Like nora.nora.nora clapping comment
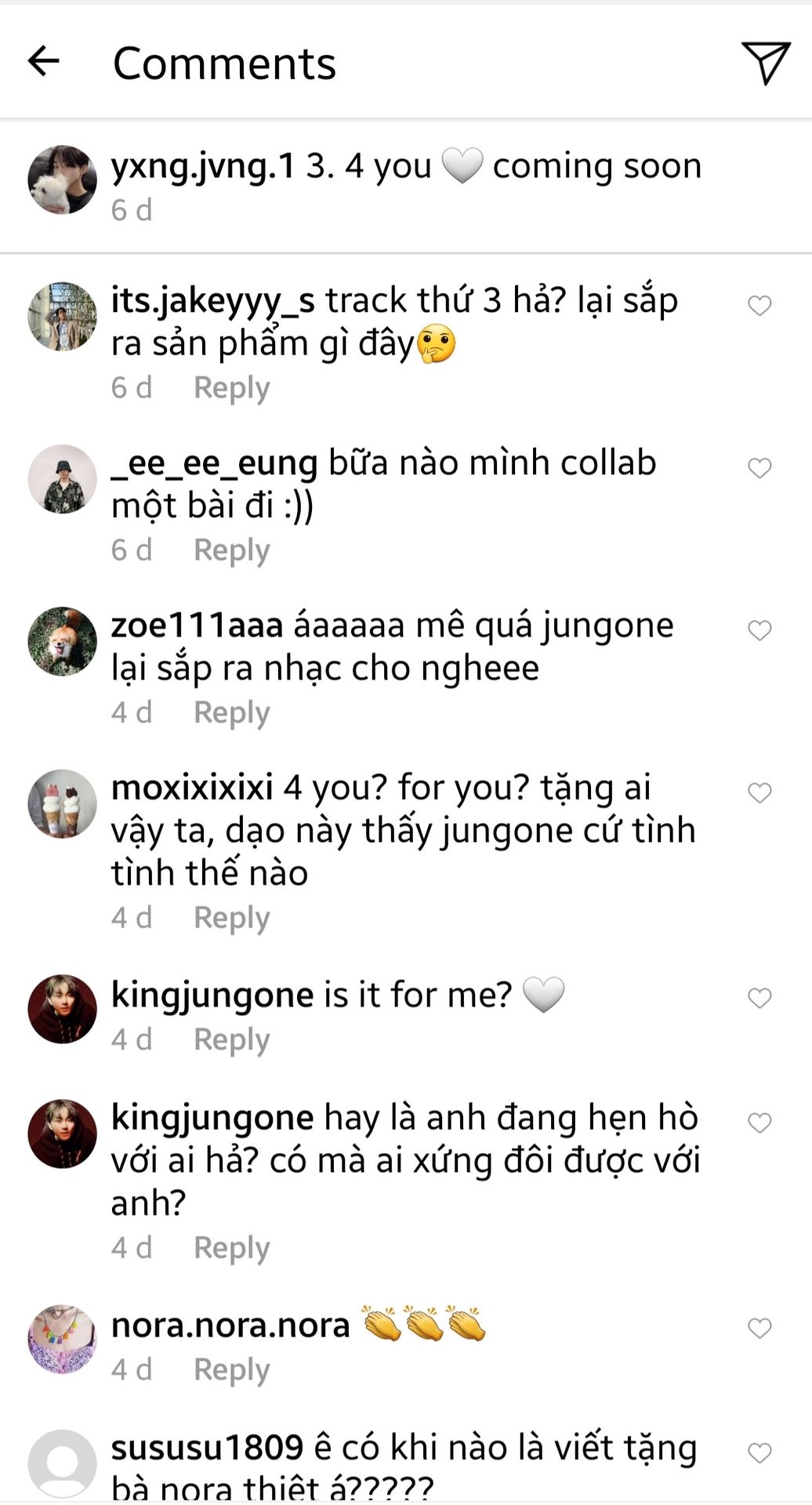The height and width of the screenshot is (1505, 812). [x=759, y=1328]
